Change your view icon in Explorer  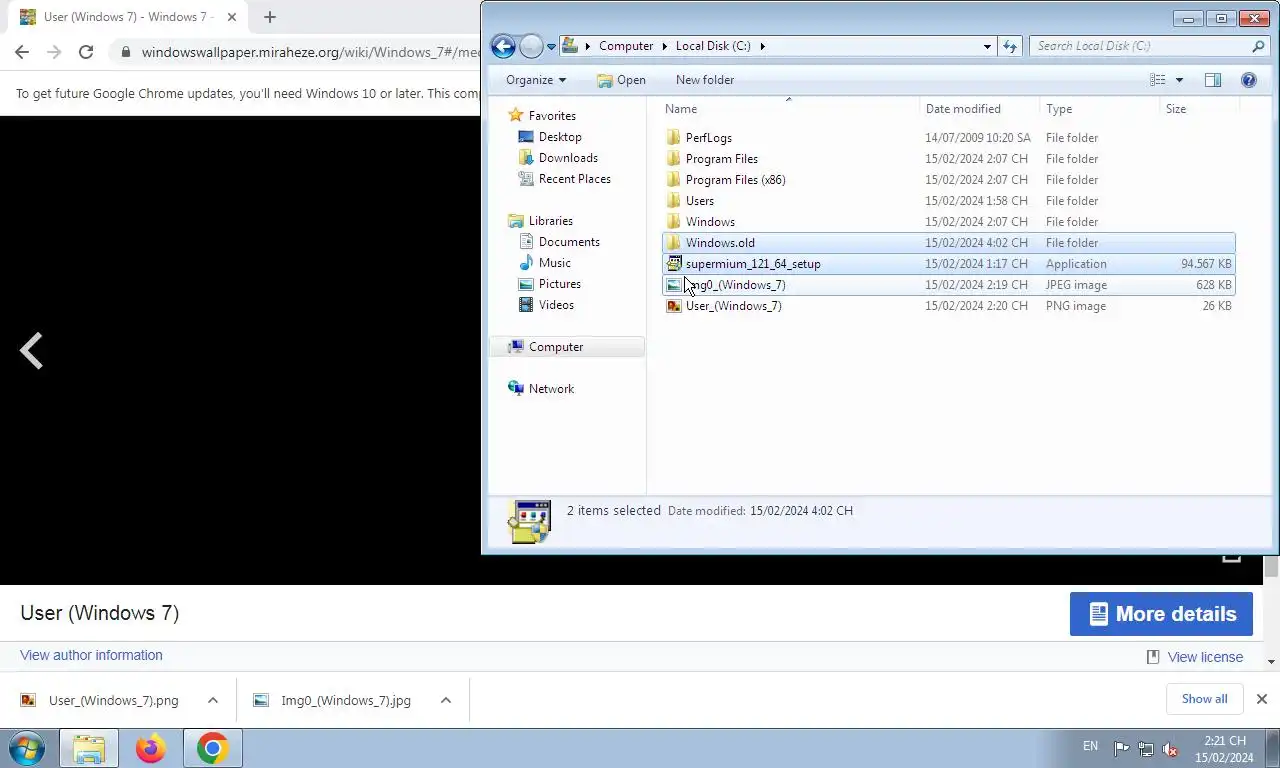pos(1158,80)
